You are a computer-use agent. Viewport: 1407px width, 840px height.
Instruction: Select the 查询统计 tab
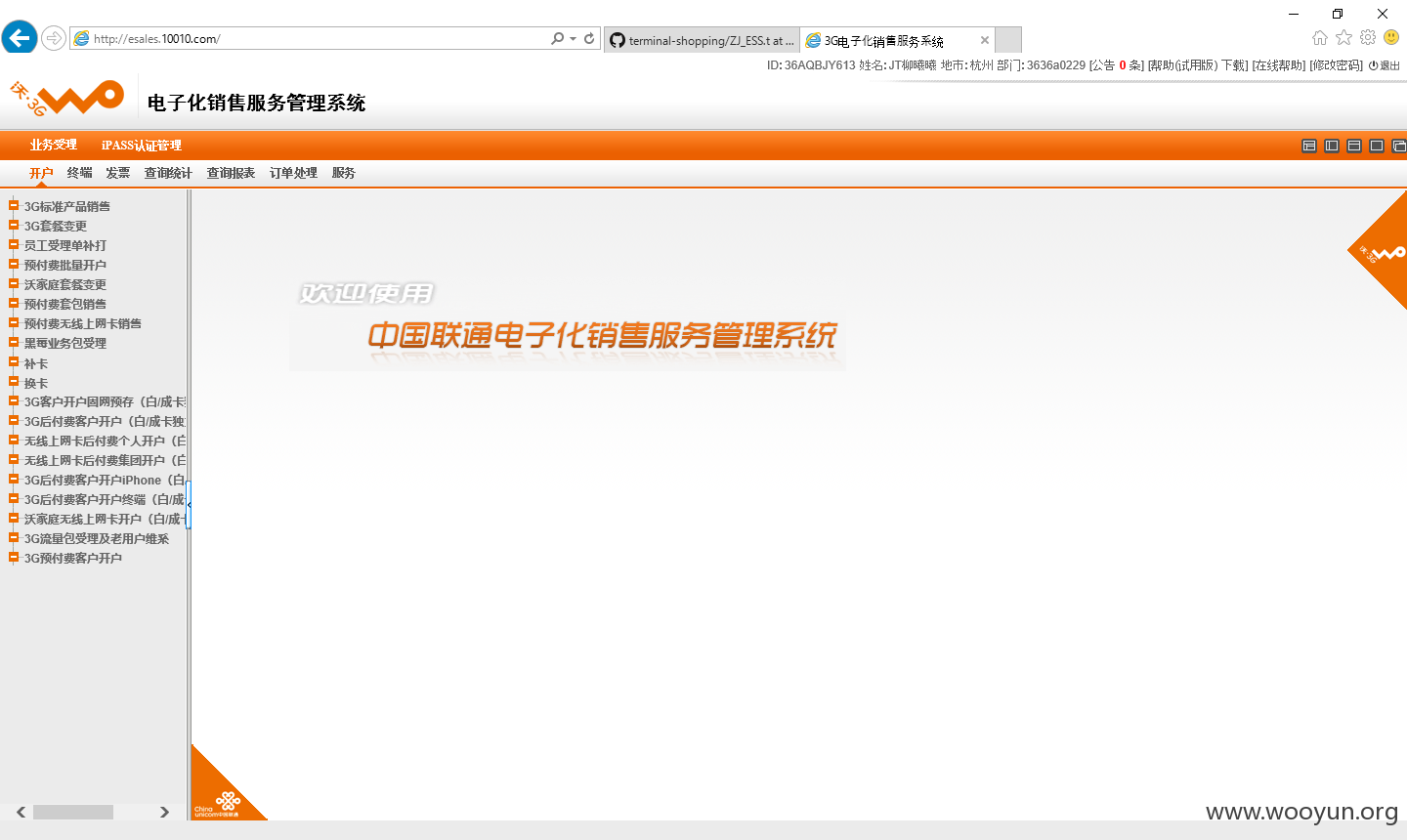pyautogui.click(x=168, y=173)
